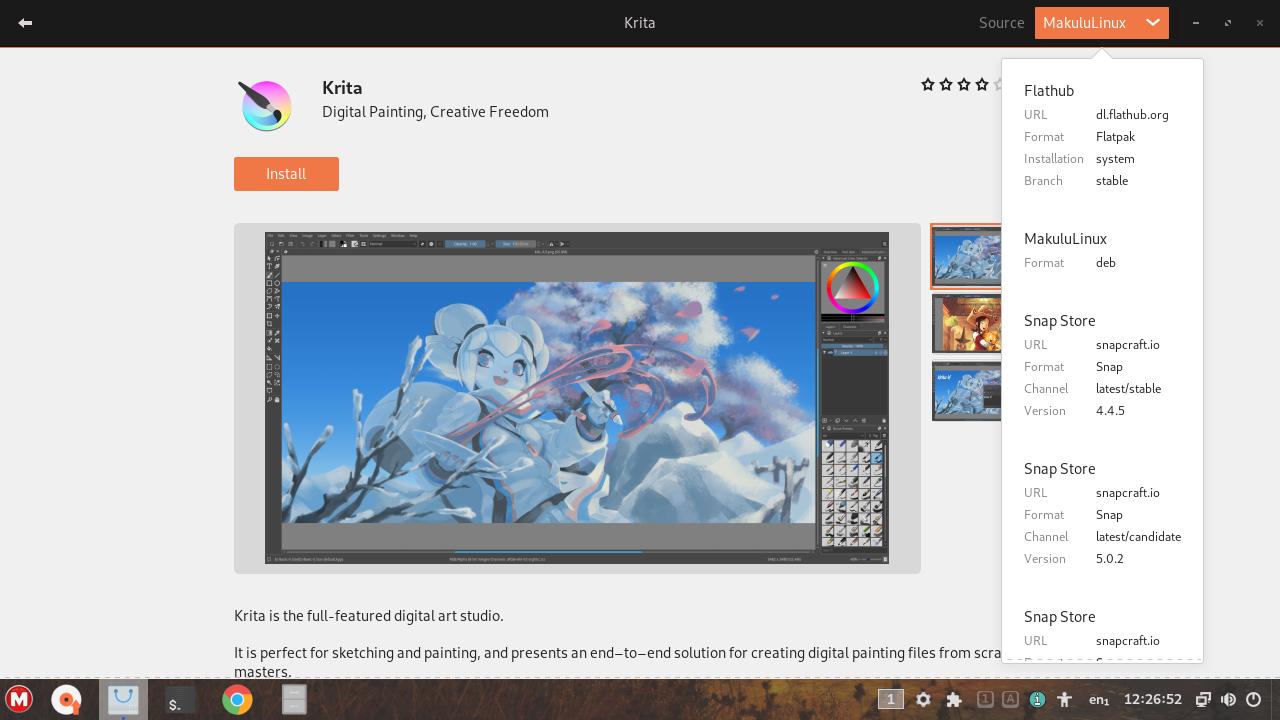This screenshot has height=720, width=1280.
Task: Select the second orange artwork thumbnail
Action: 967,323
